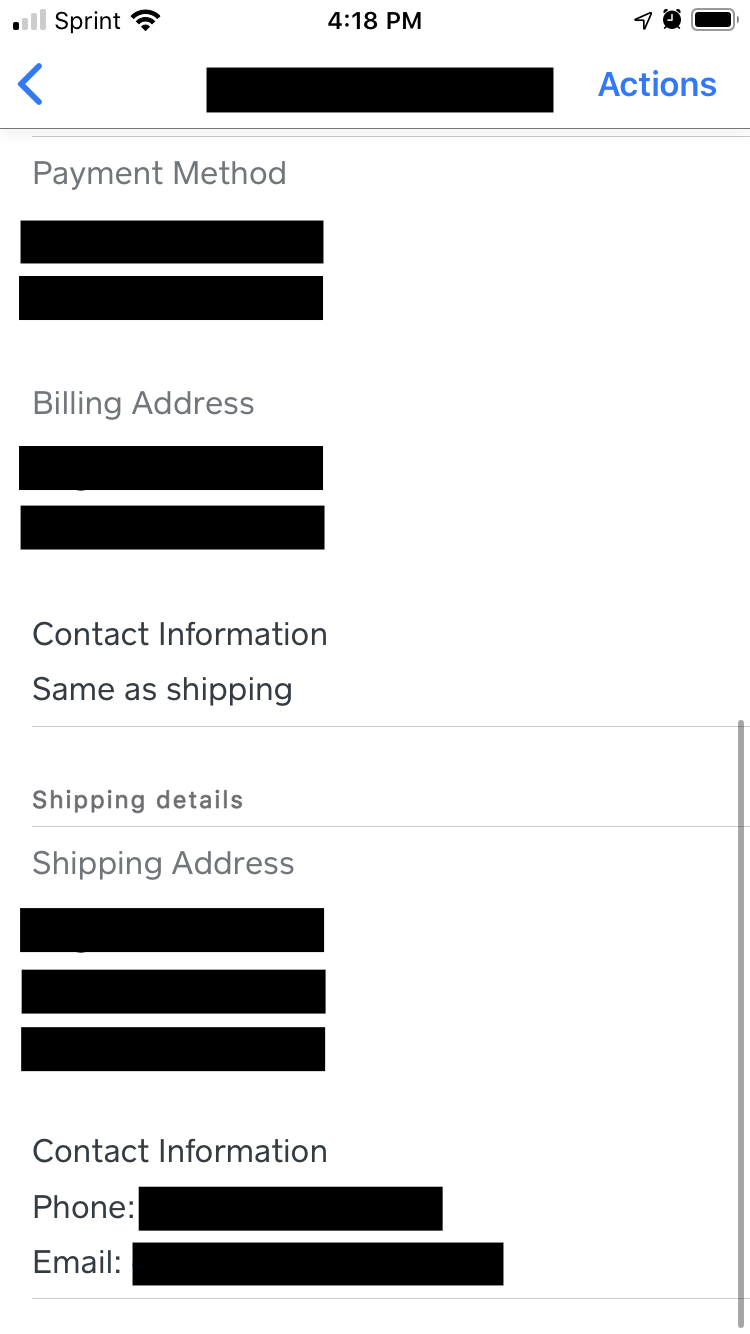This screenshot has height=1334, width=750.
Task: Tap the location services arrow icon
Action: click(643, 21)
